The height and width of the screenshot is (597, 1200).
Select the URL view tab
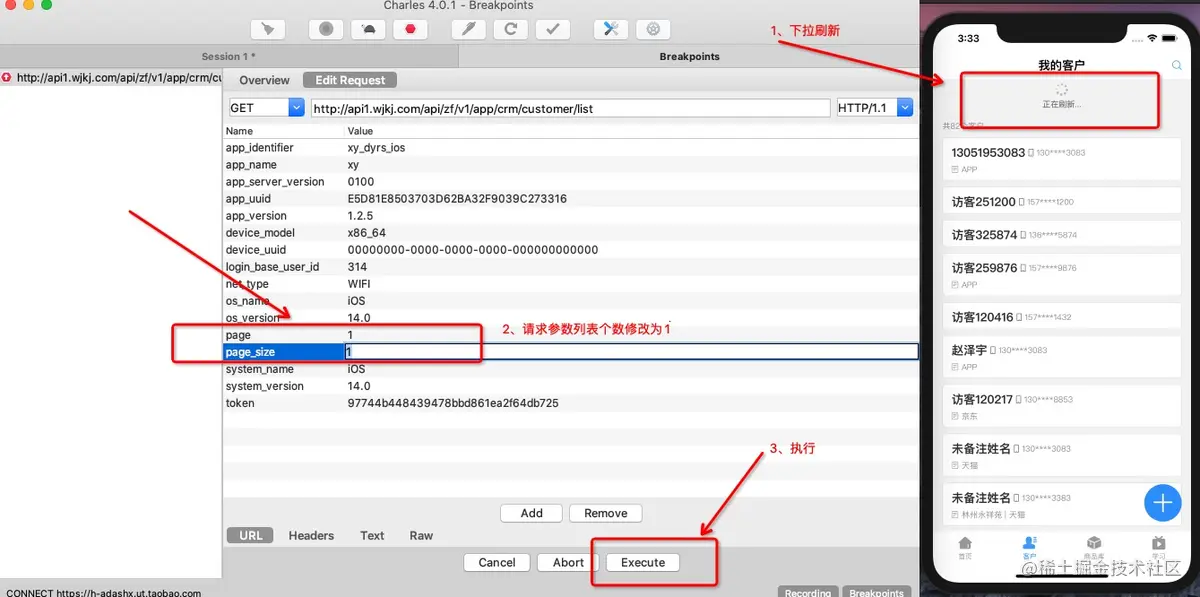[251, 535]
